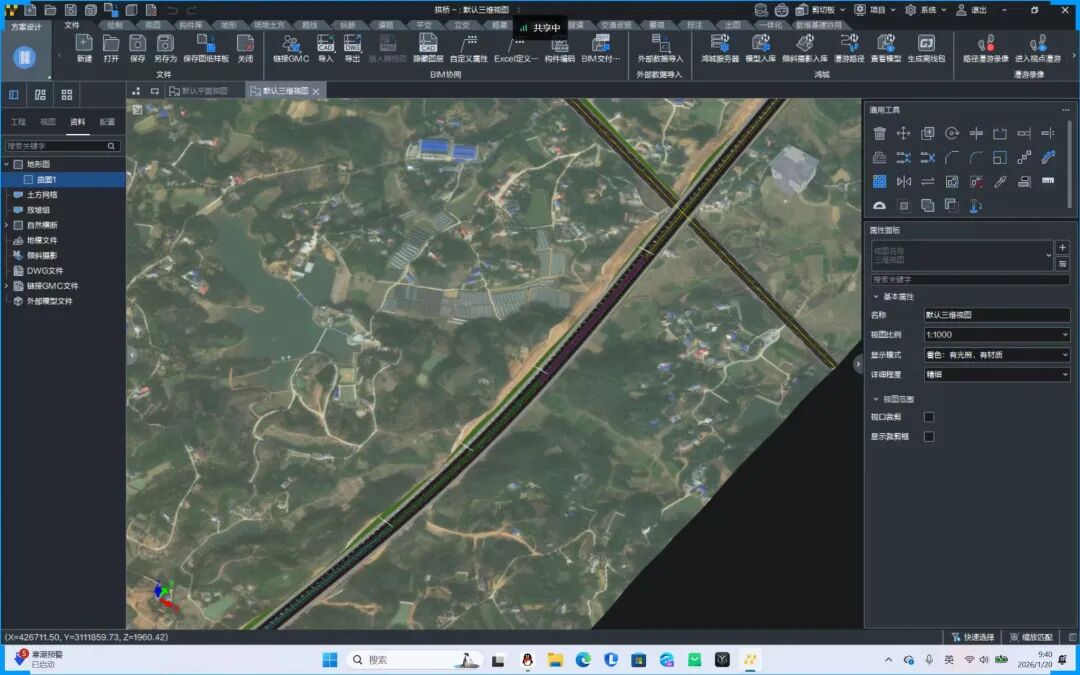
Task: Select the 外部模型文件 tree item
Action: (50, 301)
